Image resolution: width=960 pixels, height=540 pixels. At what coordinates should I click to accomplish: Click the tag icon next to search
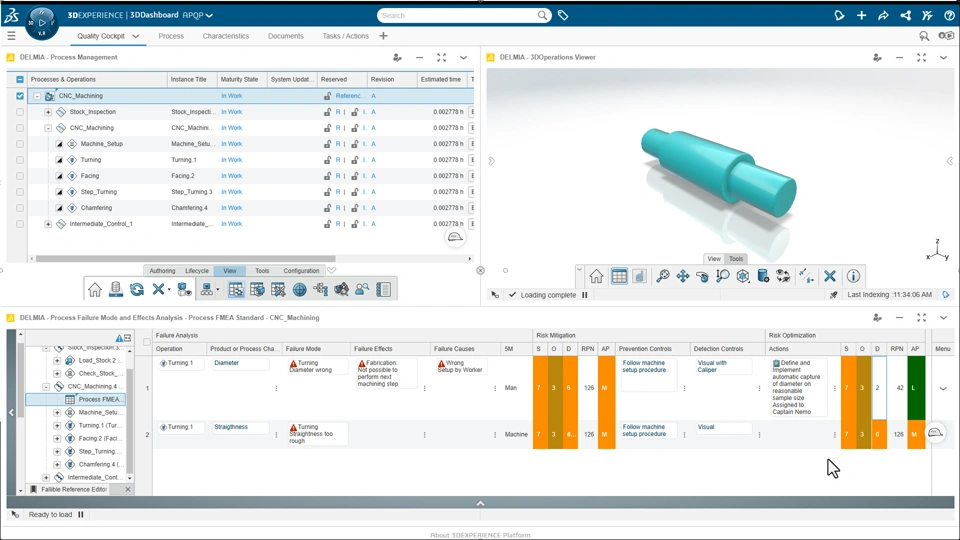pos(563,15)
